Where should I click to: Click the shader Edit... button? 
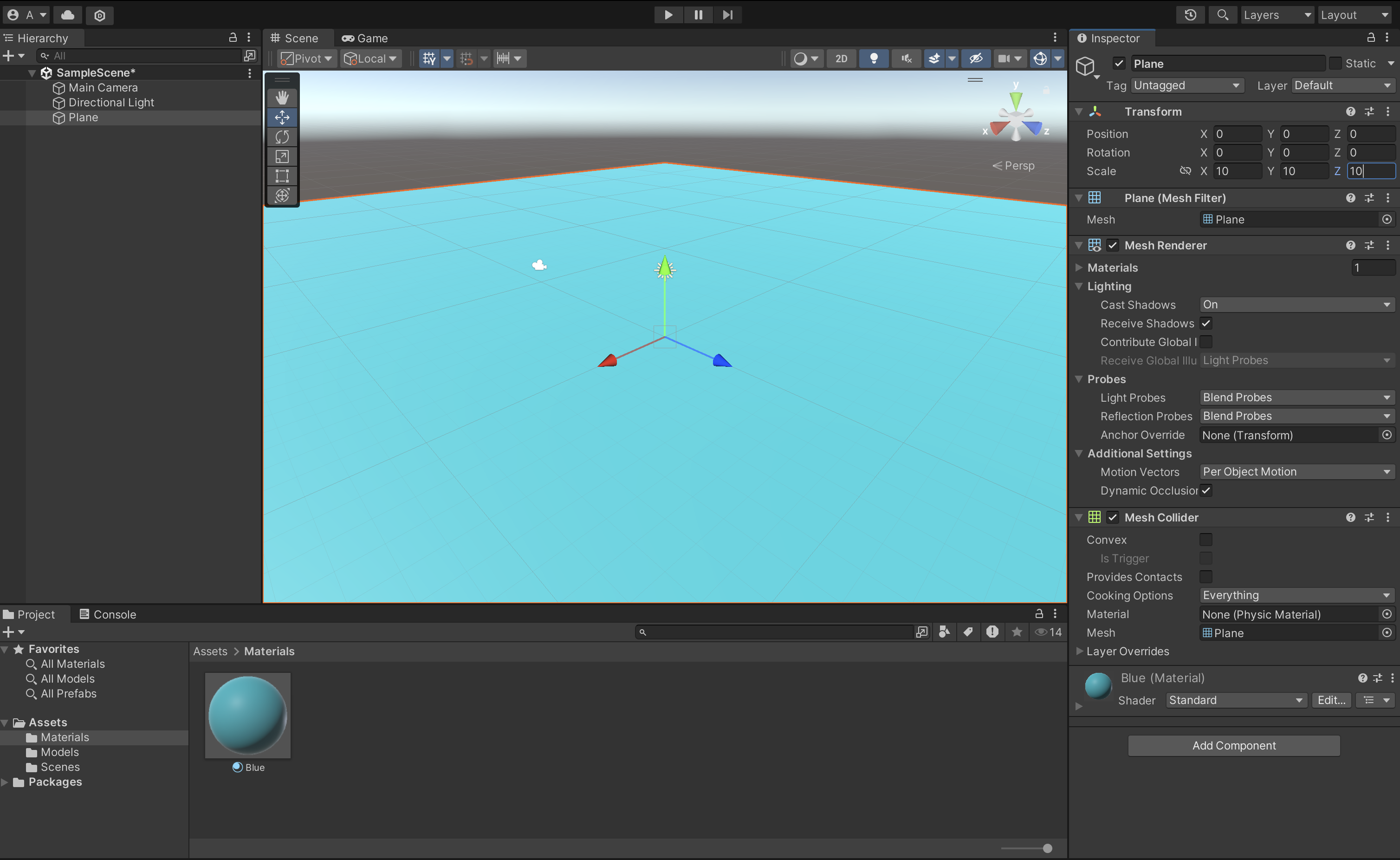coord(1331,700)
